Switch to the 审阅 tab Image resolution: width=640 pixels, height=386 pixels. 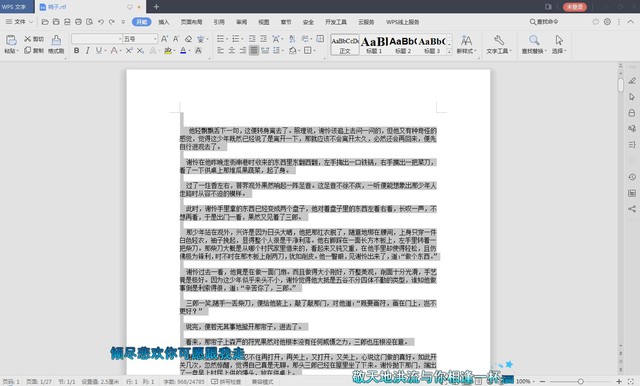coord(241,22)
